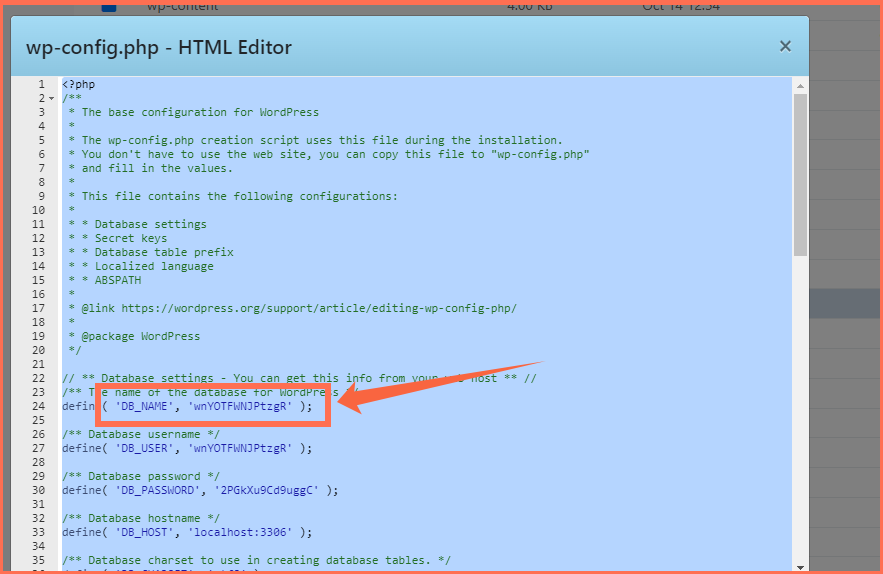Image resolution: width=883 pixels, height=574 pixels.
Task: Click the 'DB_NAME' constant on line 24
Action: pos(144,406)
